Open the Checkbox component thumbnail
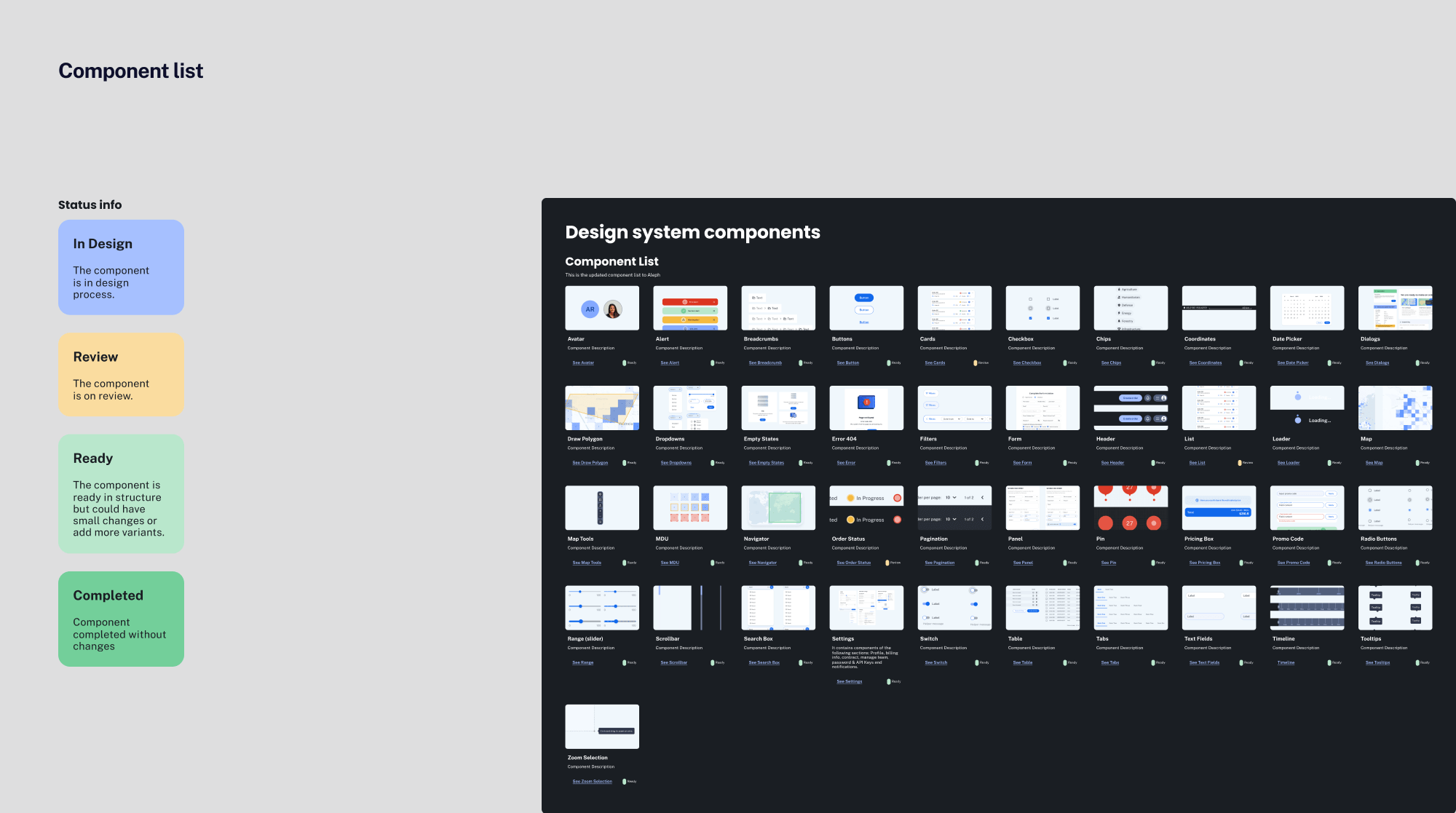 (1042, 308)
